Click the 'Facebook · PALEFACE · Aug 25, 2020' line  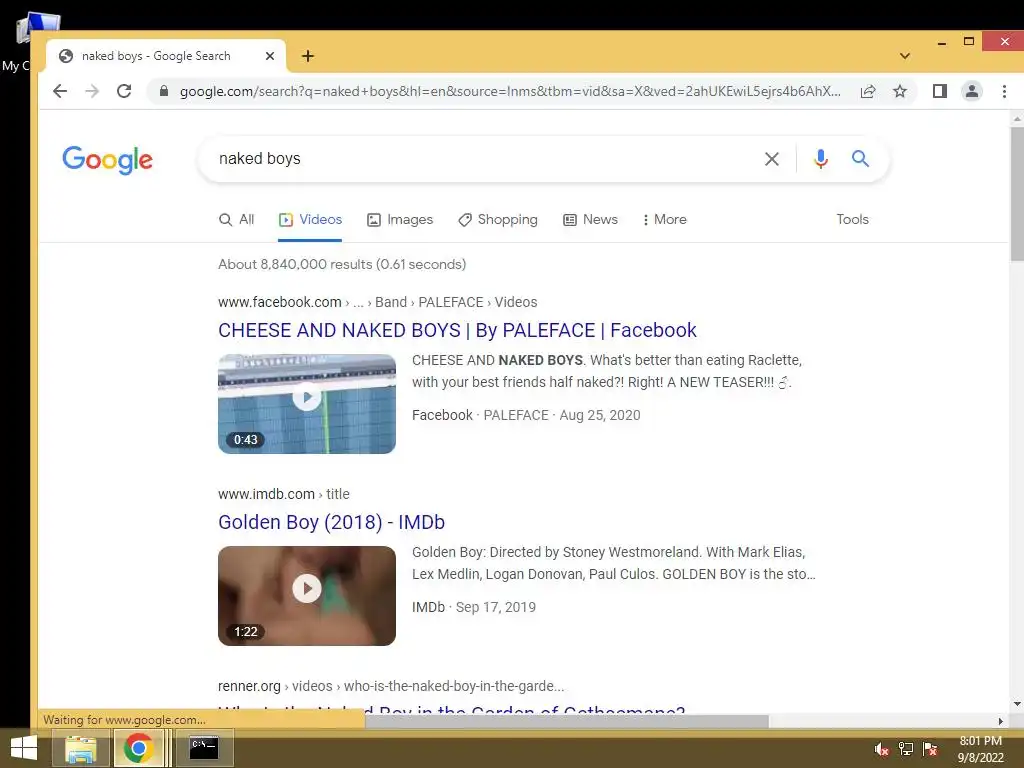point(526,415)
